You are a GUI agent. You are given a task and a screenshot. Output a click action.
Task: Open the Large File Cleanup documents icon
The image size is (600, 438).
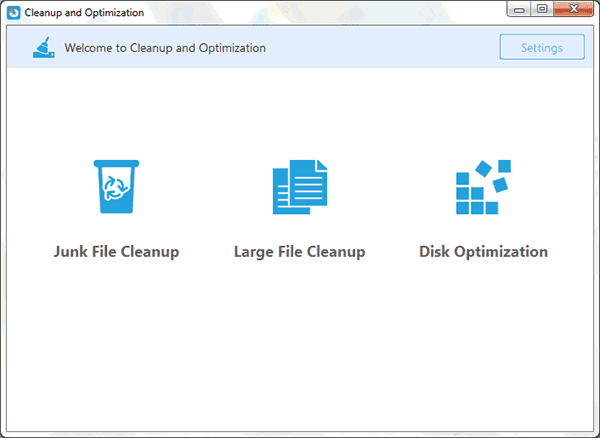pos(300,187)
